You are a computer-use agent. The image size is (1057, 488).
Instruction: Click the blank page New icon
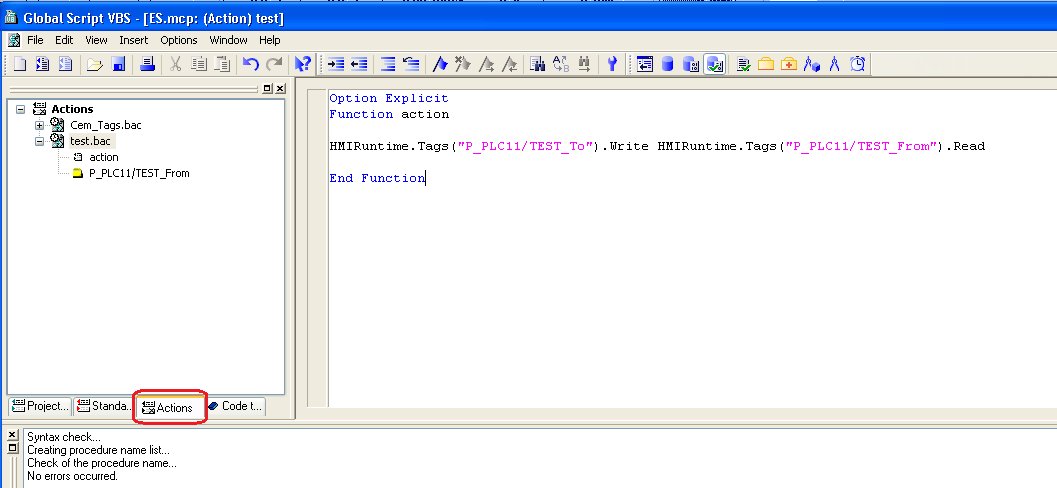pyautogui.click(x=20, y=64)
